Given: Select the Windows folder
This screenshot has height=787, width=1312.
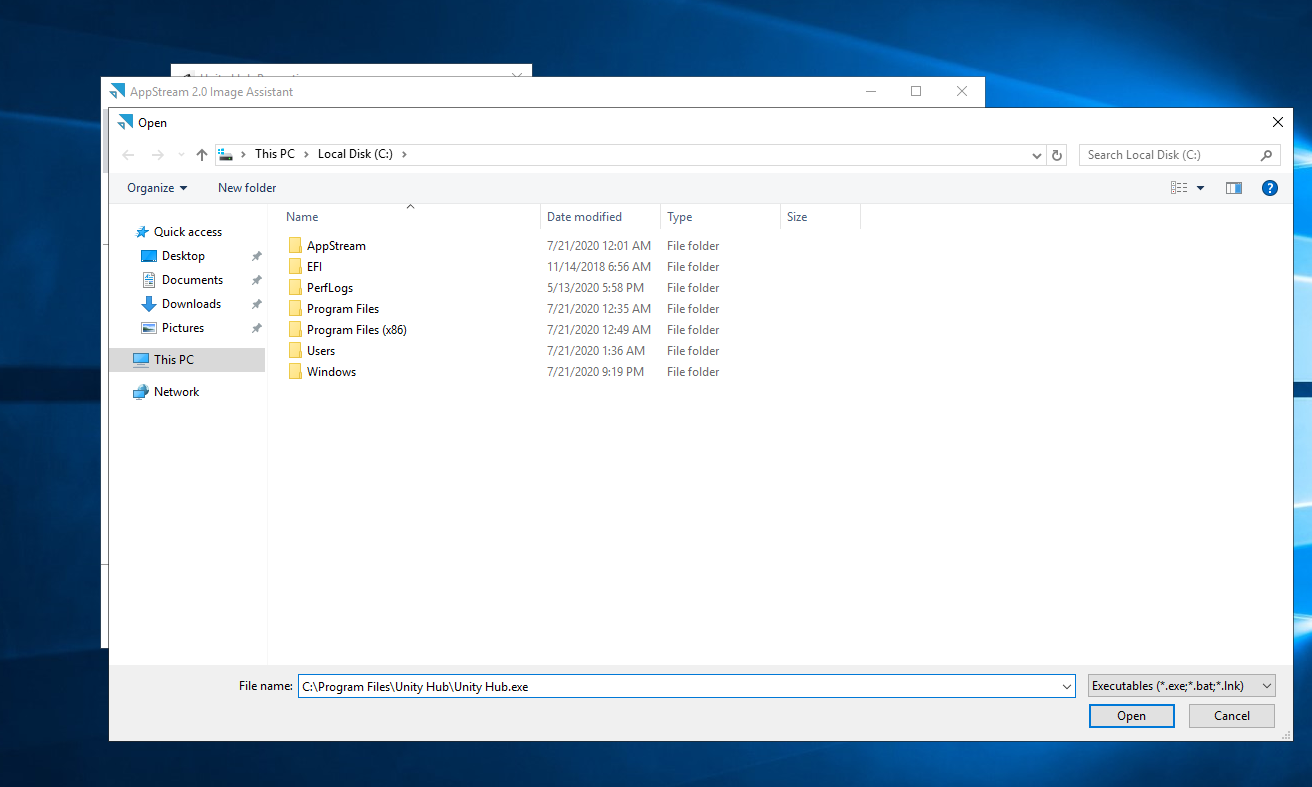Looking at the screenshot, I should [x=331, y=372].
